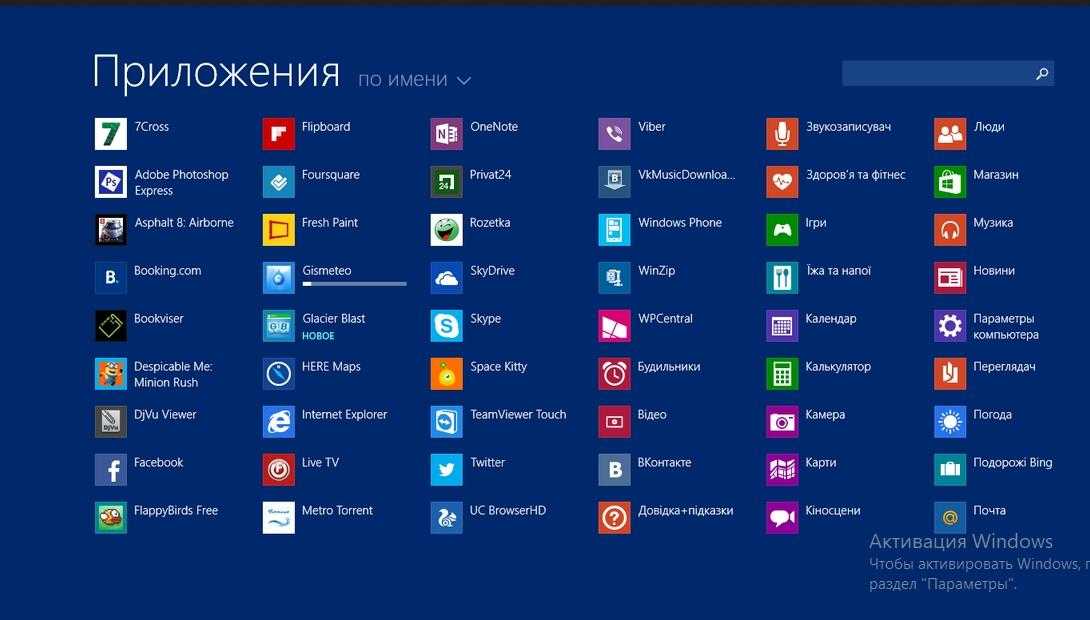Expand the 'по имени' sort dropdown

pyautogui.click(x=415, y=79)
